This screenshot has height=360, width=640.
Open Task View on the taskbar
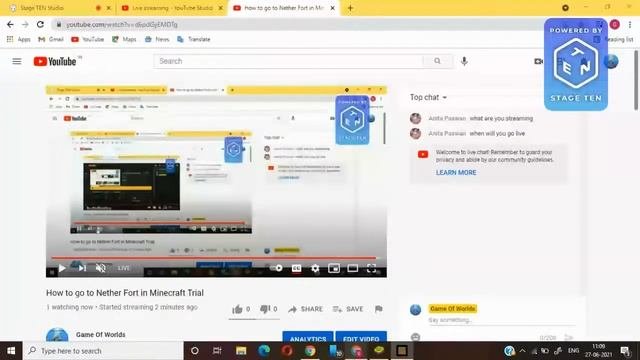click(x=217, y=351)
